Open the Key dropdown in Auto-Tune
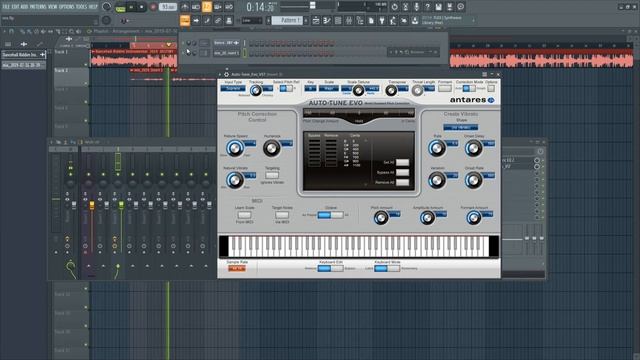 point(310,88)
